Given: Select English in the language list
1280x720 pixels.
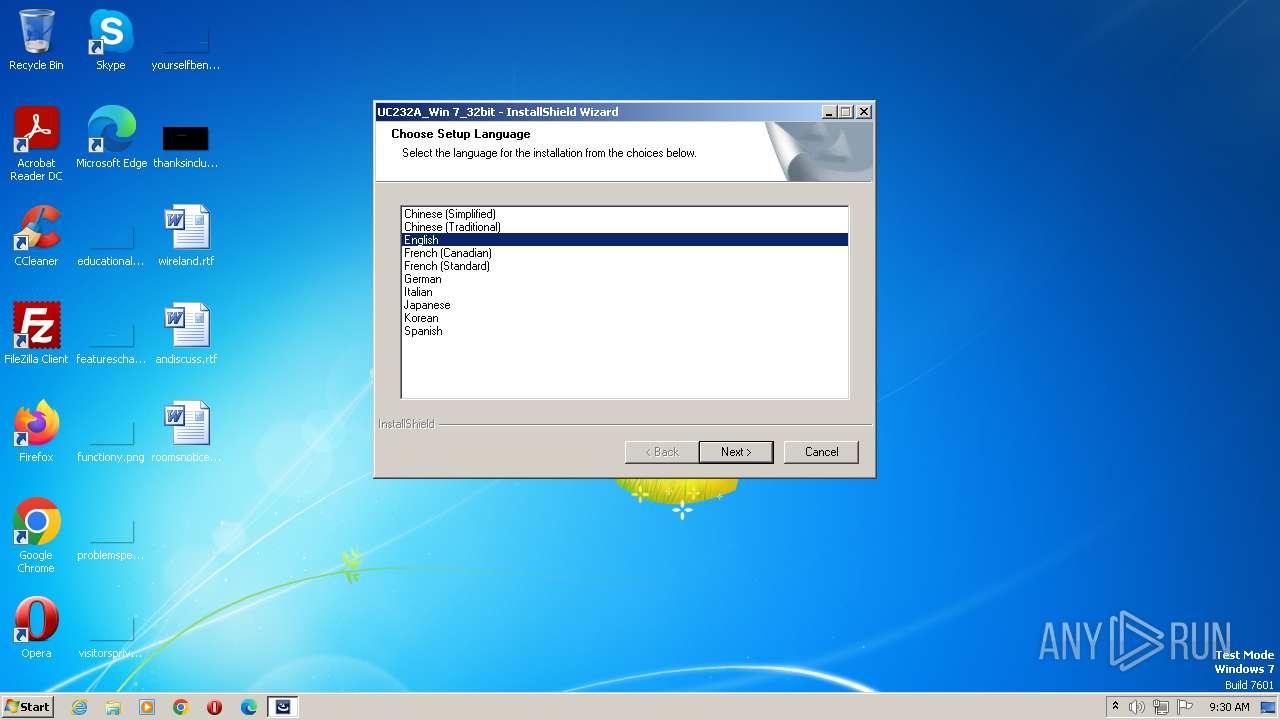Looking at the screenshot, I should coord(625,240).
